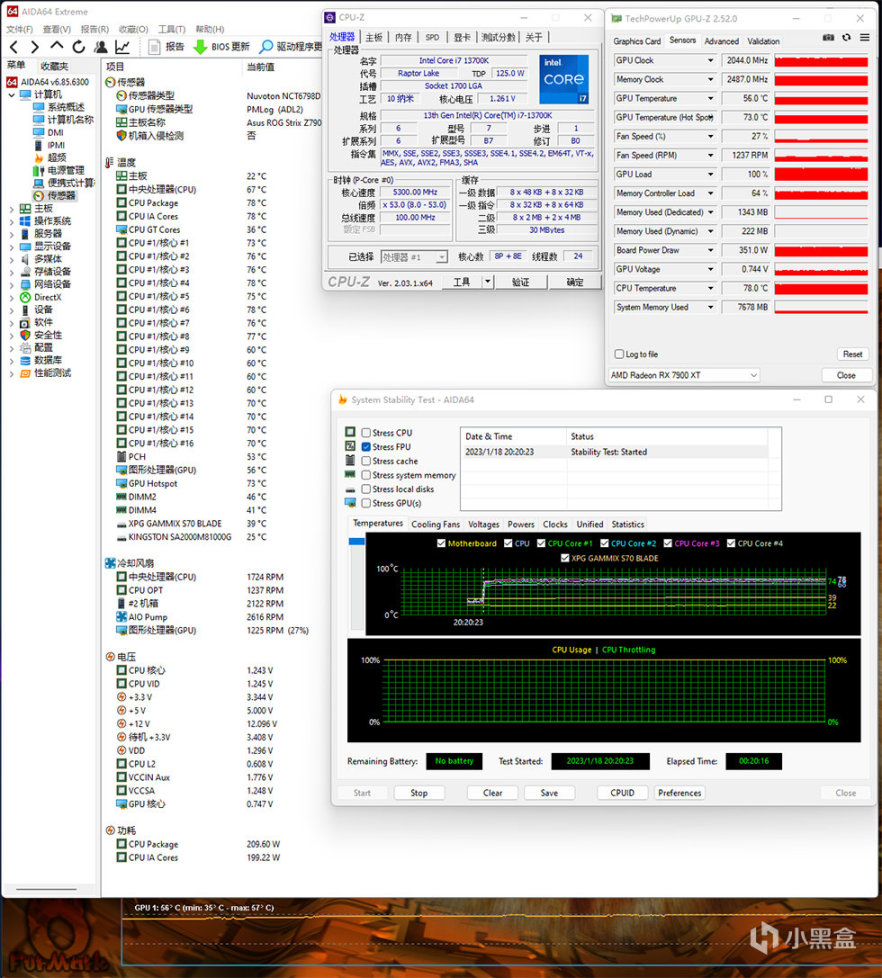
Task: Click the AIDA64 refresh icon
Action: [78, 47]
